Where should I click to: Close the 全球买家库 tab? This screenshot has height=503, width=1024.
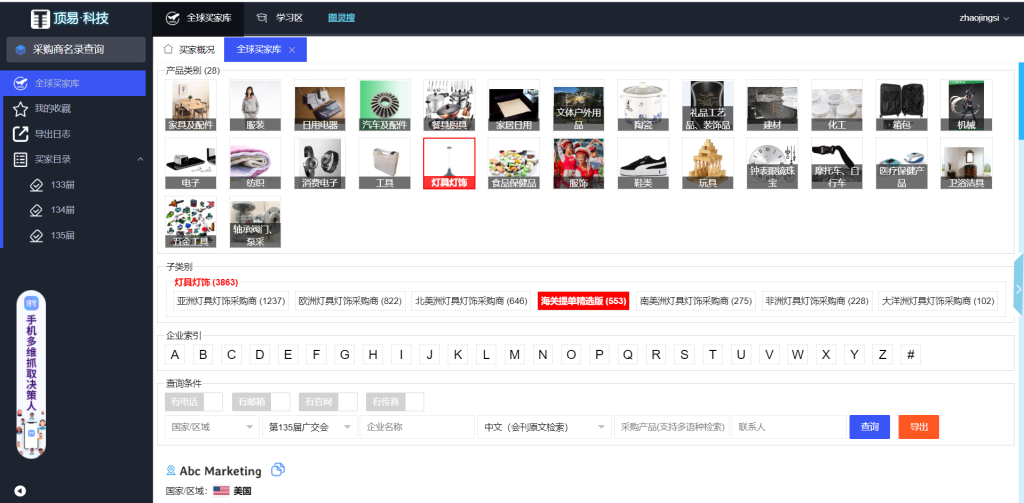tap(292, 50)
